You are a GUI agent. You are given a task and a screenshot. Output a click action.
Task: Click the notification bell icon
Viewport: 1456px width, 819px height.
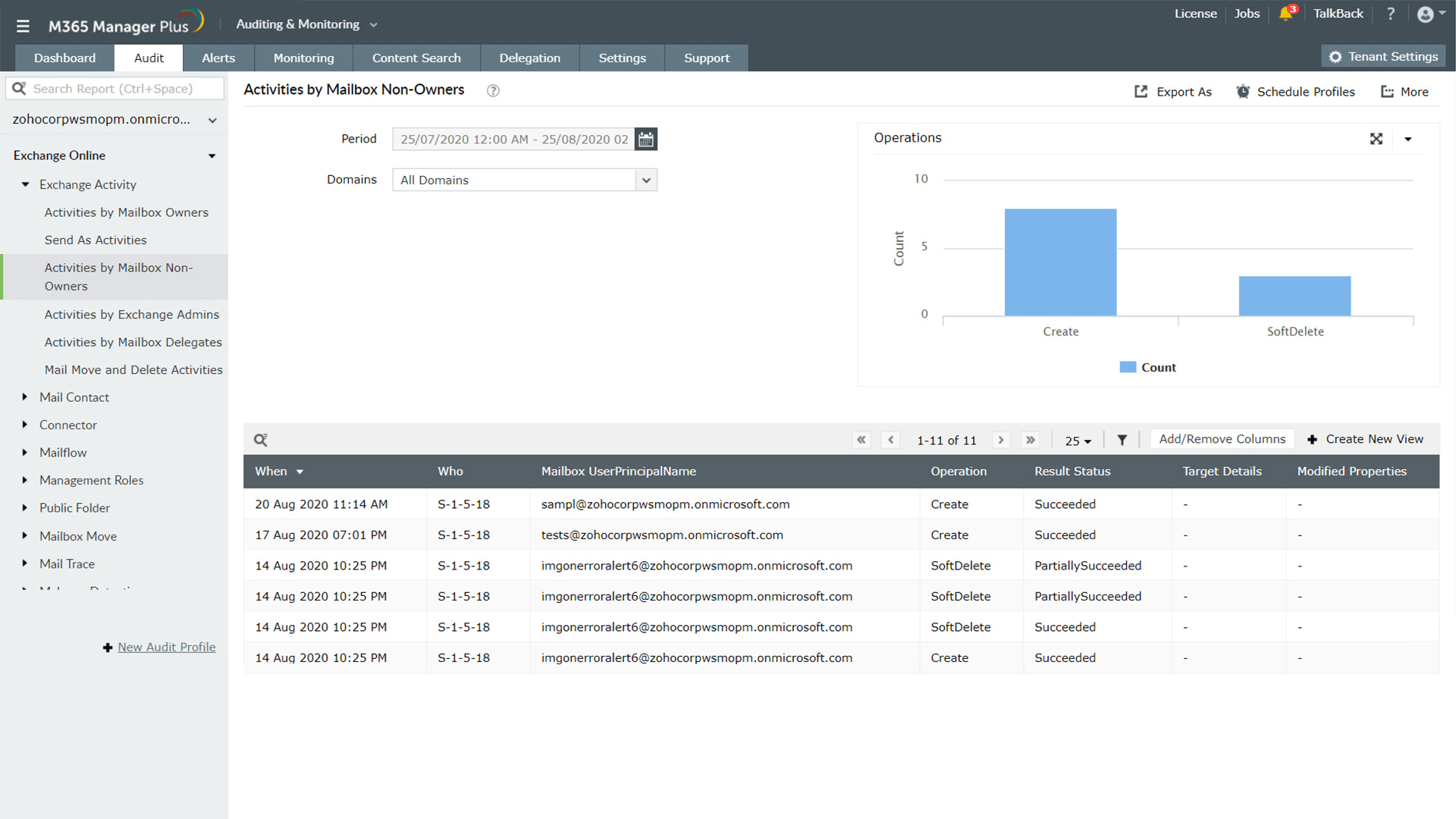coord(1285,14)
